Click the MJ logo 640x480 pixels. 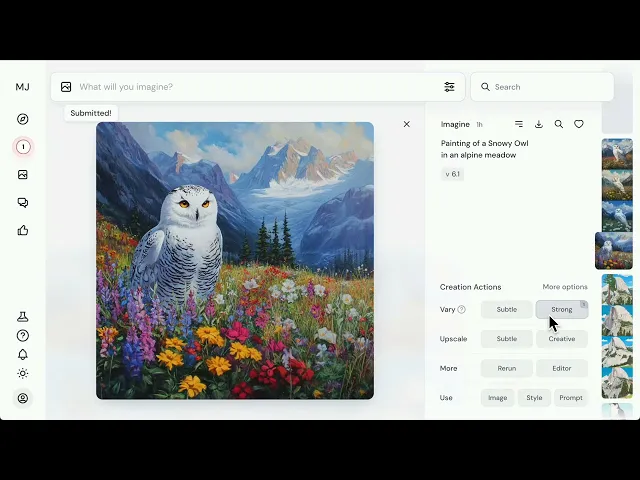(x=22, y=87)
